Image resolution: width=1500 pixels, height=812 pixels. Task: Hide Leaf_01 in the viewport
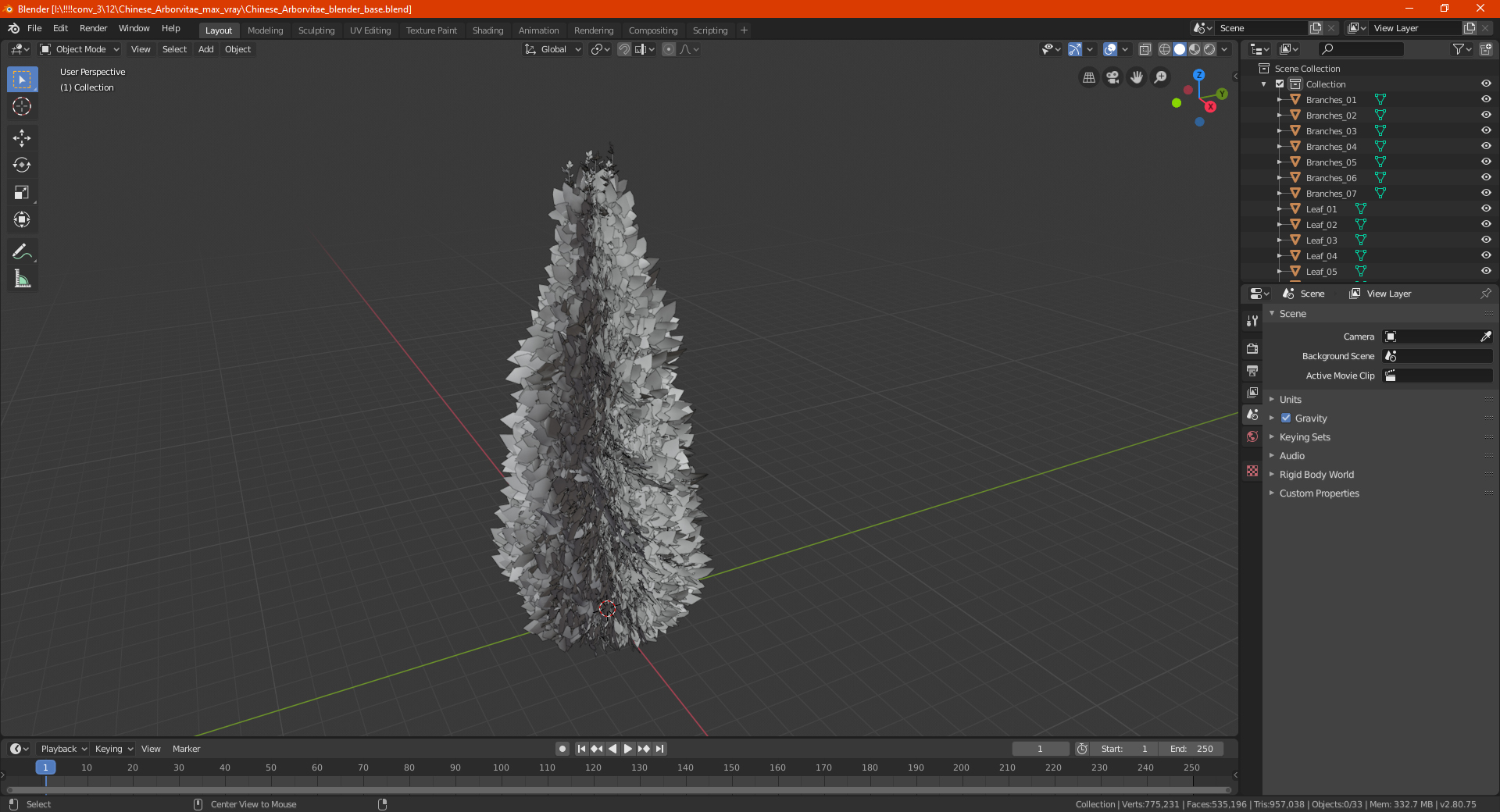(x=1486, y=208)
